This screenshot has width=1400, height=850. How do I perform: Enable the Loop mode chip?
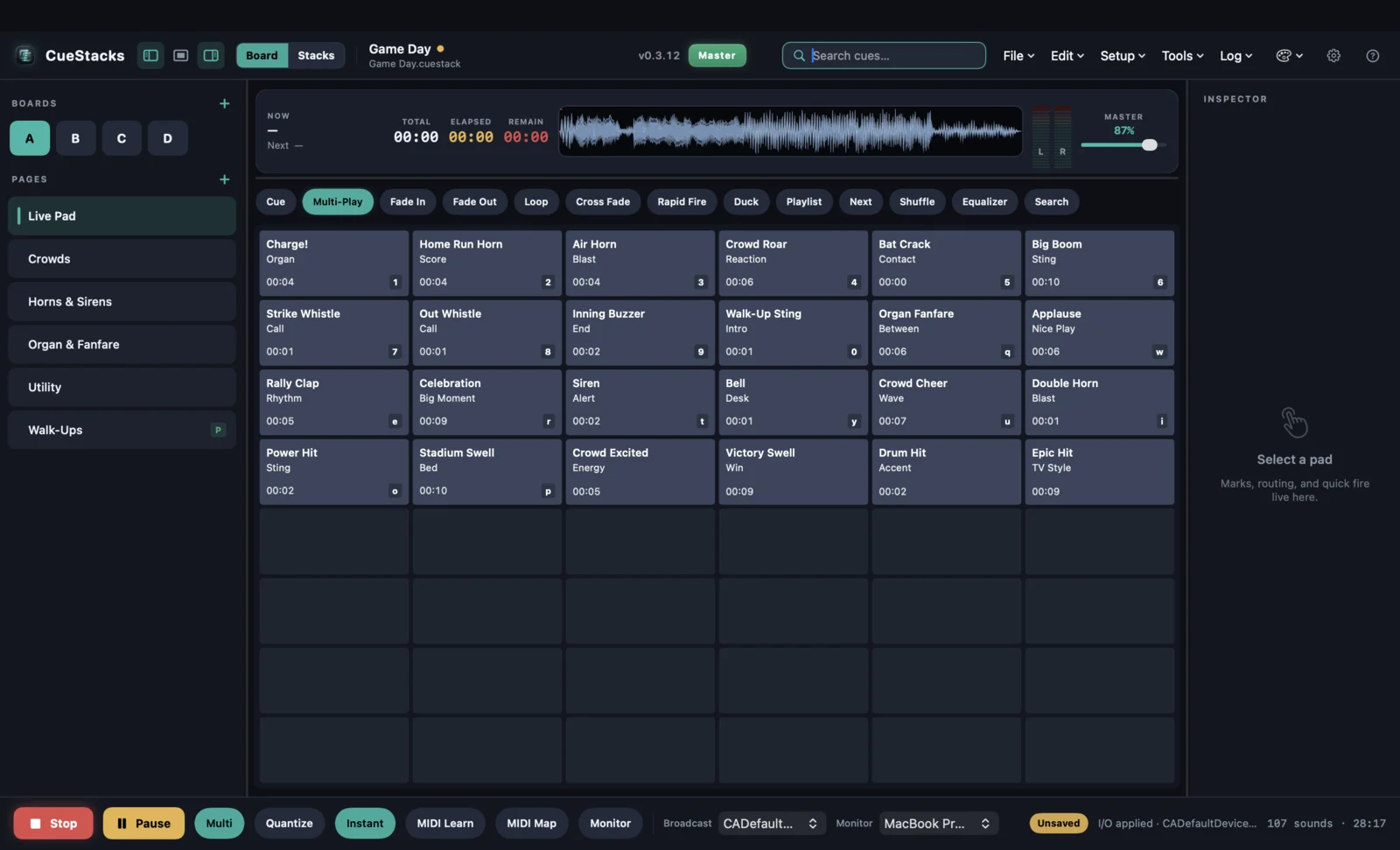536,201
